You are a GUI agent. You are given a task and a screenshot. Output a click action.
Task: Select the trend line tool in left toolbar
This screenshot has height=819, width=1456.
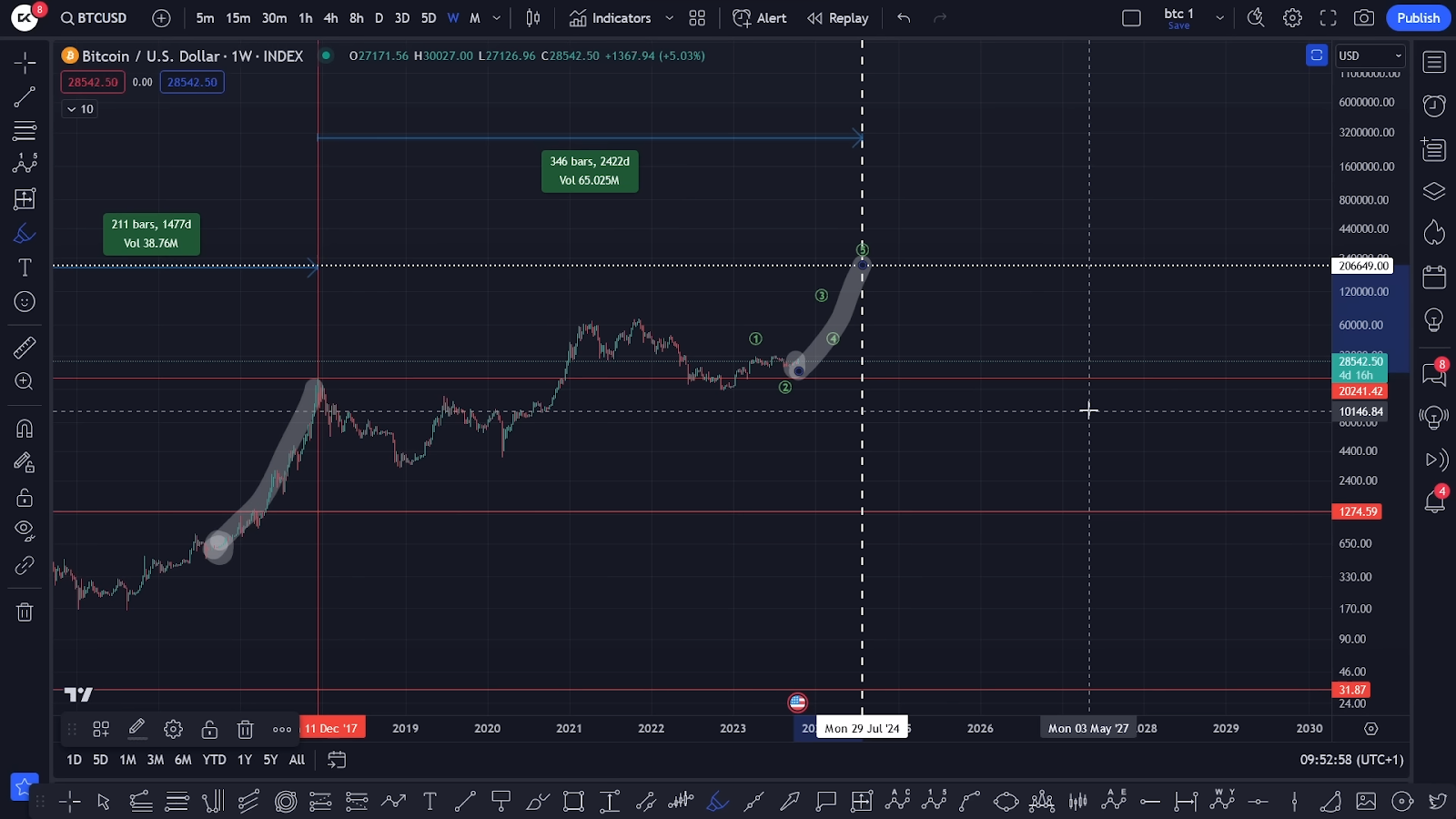[25, 97]
